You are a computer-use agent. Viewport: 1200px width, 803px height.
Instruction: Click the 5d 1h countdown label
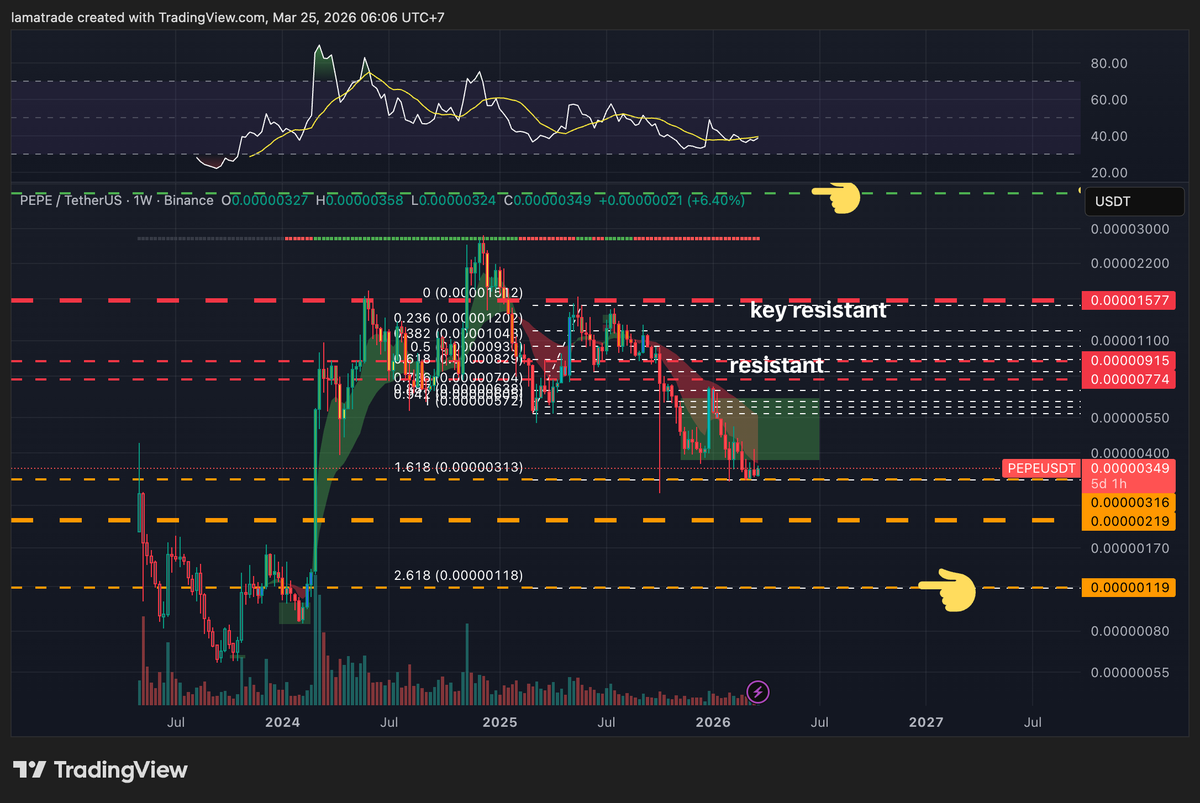tap(1110, 484)
